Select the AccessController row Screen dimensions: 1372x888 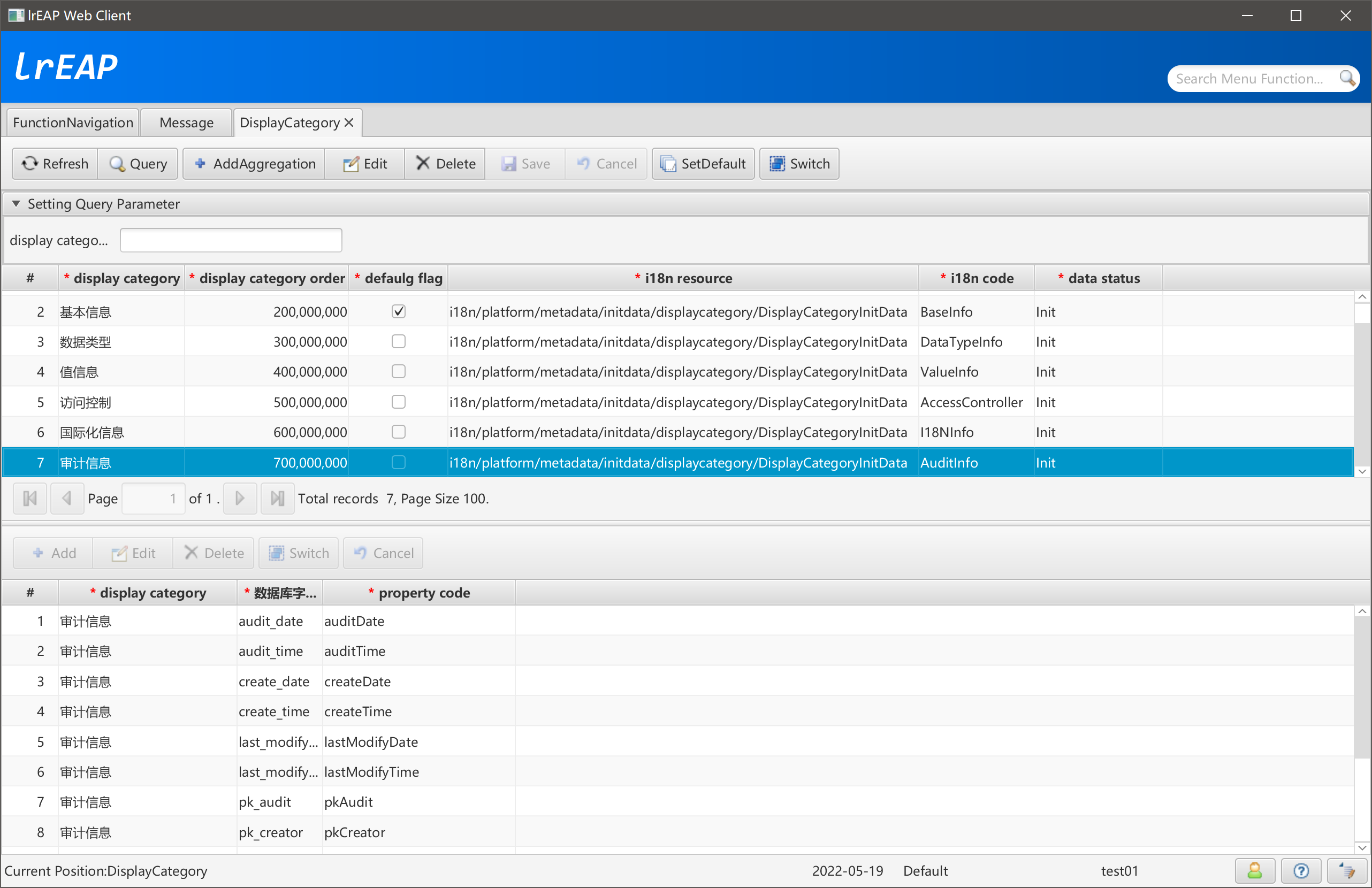coord(678,402)
